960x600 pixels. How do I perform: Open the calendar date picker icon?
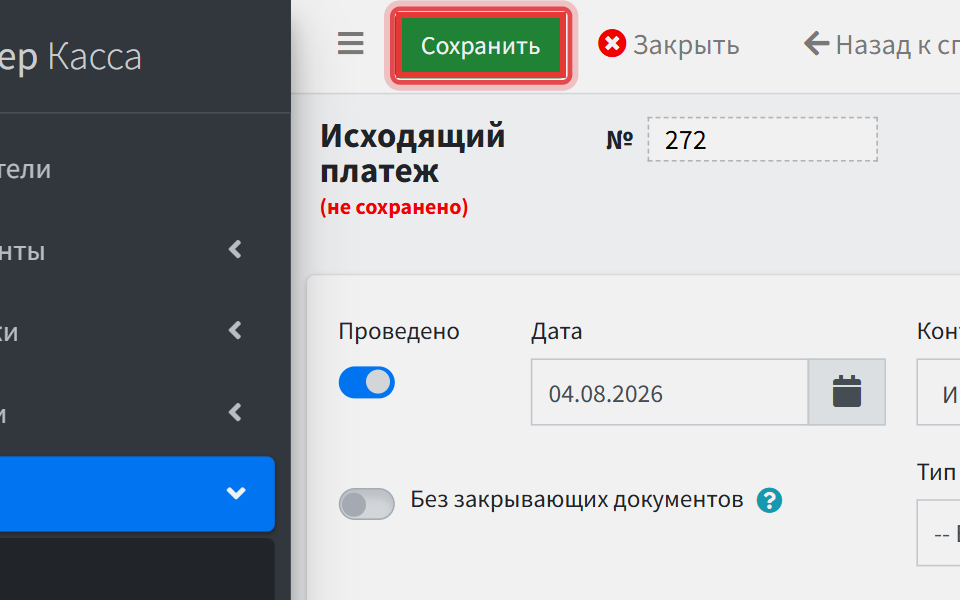[x=847, y=392]
